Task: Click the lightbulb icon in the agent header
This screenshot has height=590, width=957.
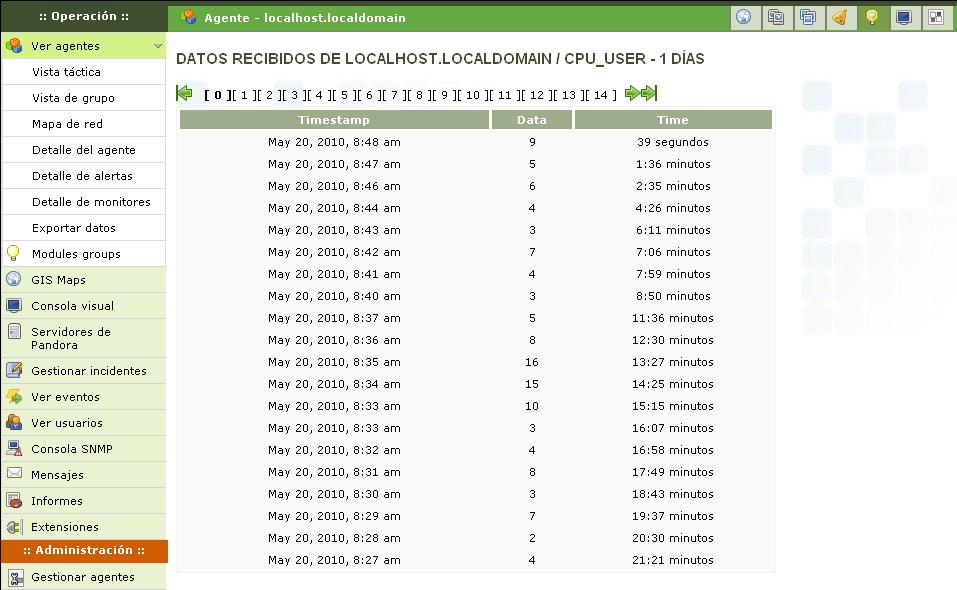Action: click(872, 17)
